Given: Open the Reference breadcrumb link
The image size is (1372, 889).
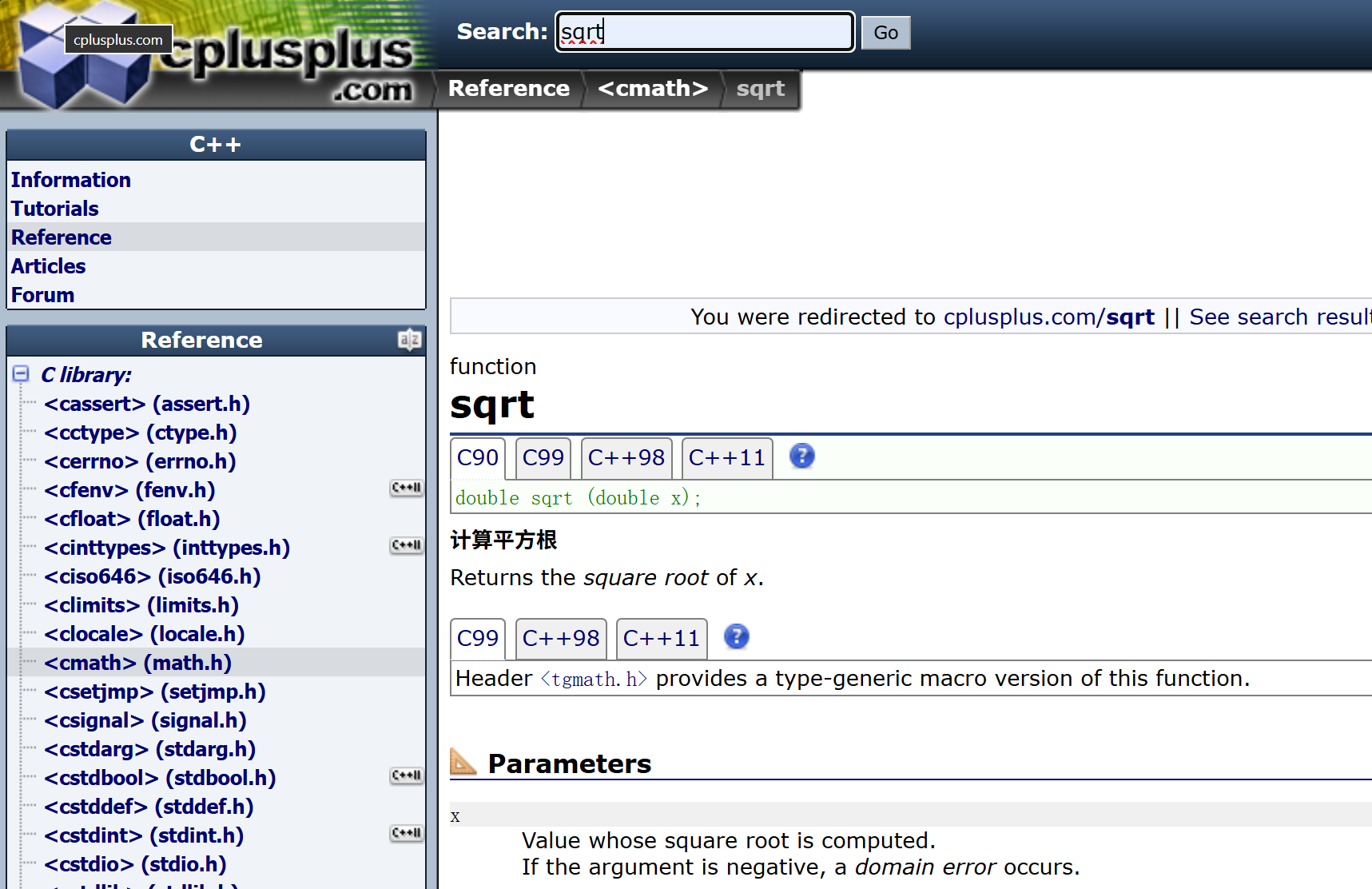Looking at the screenshot, I should [x=509, y=89].
